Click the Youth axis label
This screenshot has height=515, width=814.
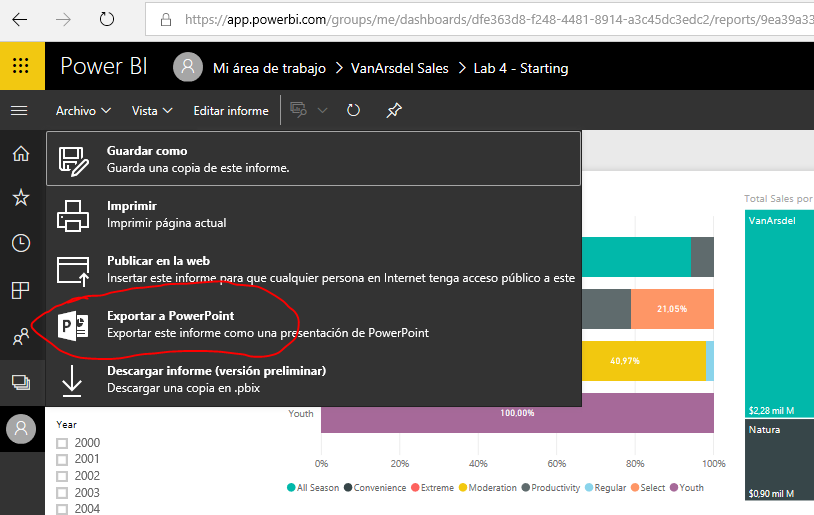point(301,413)
